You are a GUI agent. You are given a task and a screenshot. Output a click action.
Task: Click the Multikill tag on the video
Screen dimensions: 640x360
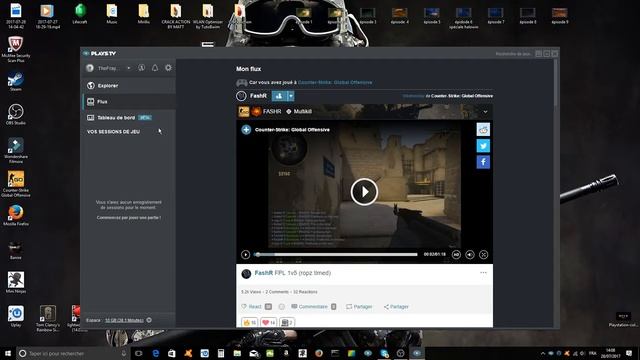[x=299, y=111]
